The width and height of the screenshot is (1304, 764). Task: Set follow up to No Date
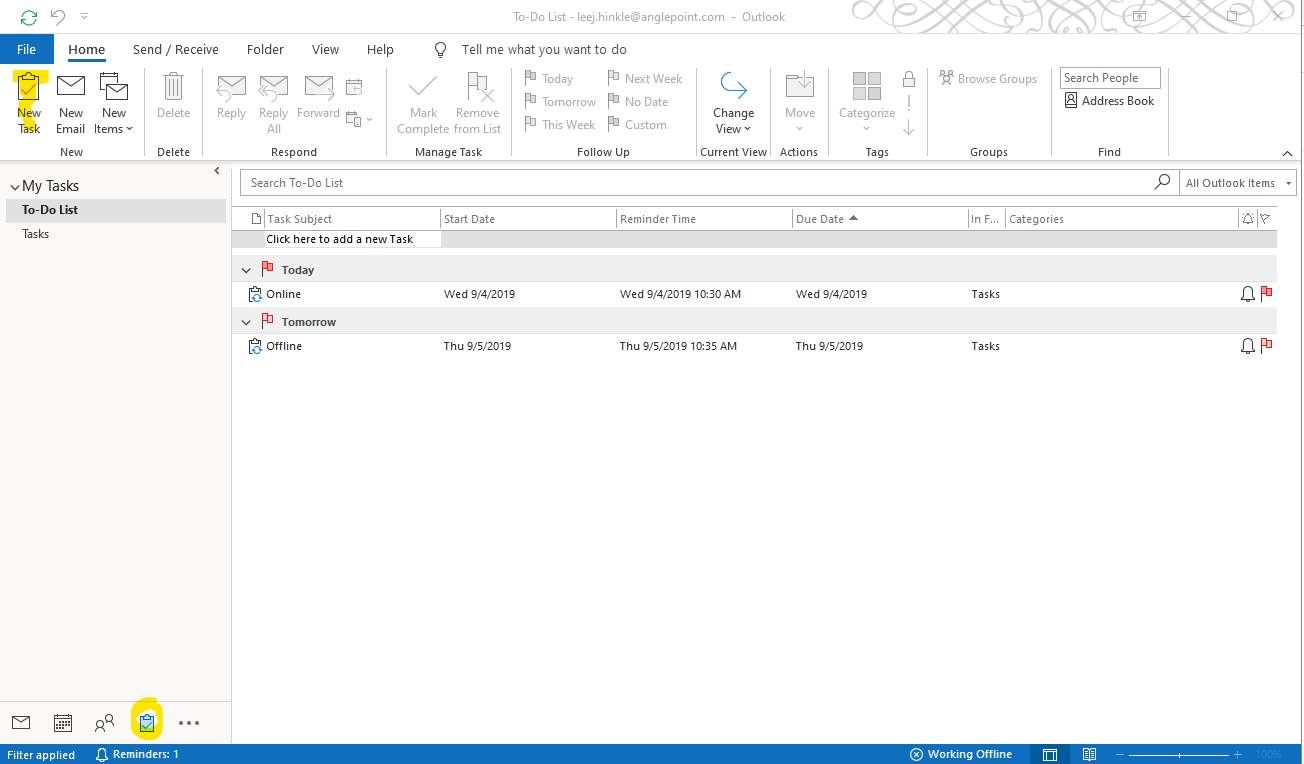[x=638, y=102]
